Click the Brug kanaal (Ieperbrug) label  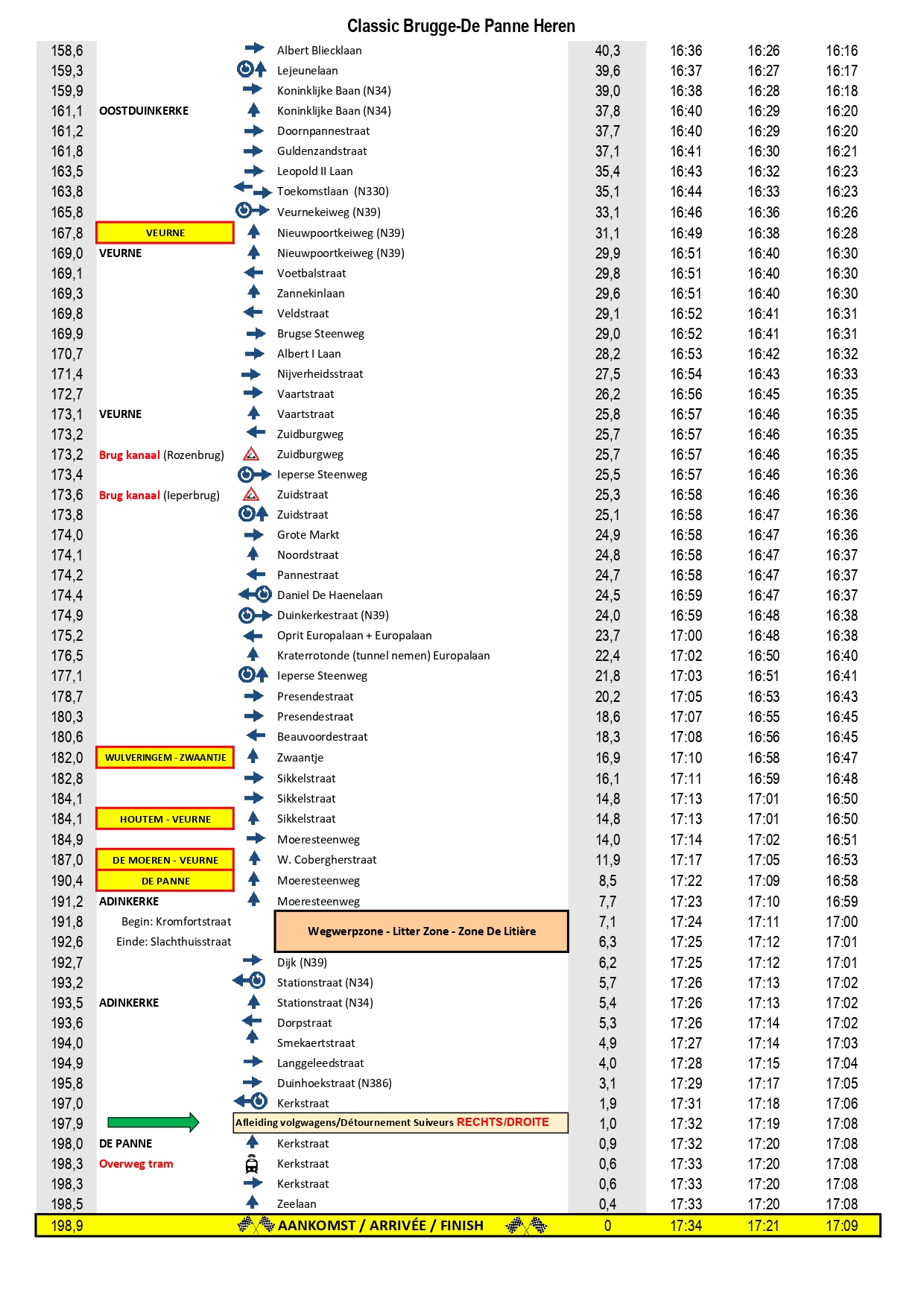(159, 496)
